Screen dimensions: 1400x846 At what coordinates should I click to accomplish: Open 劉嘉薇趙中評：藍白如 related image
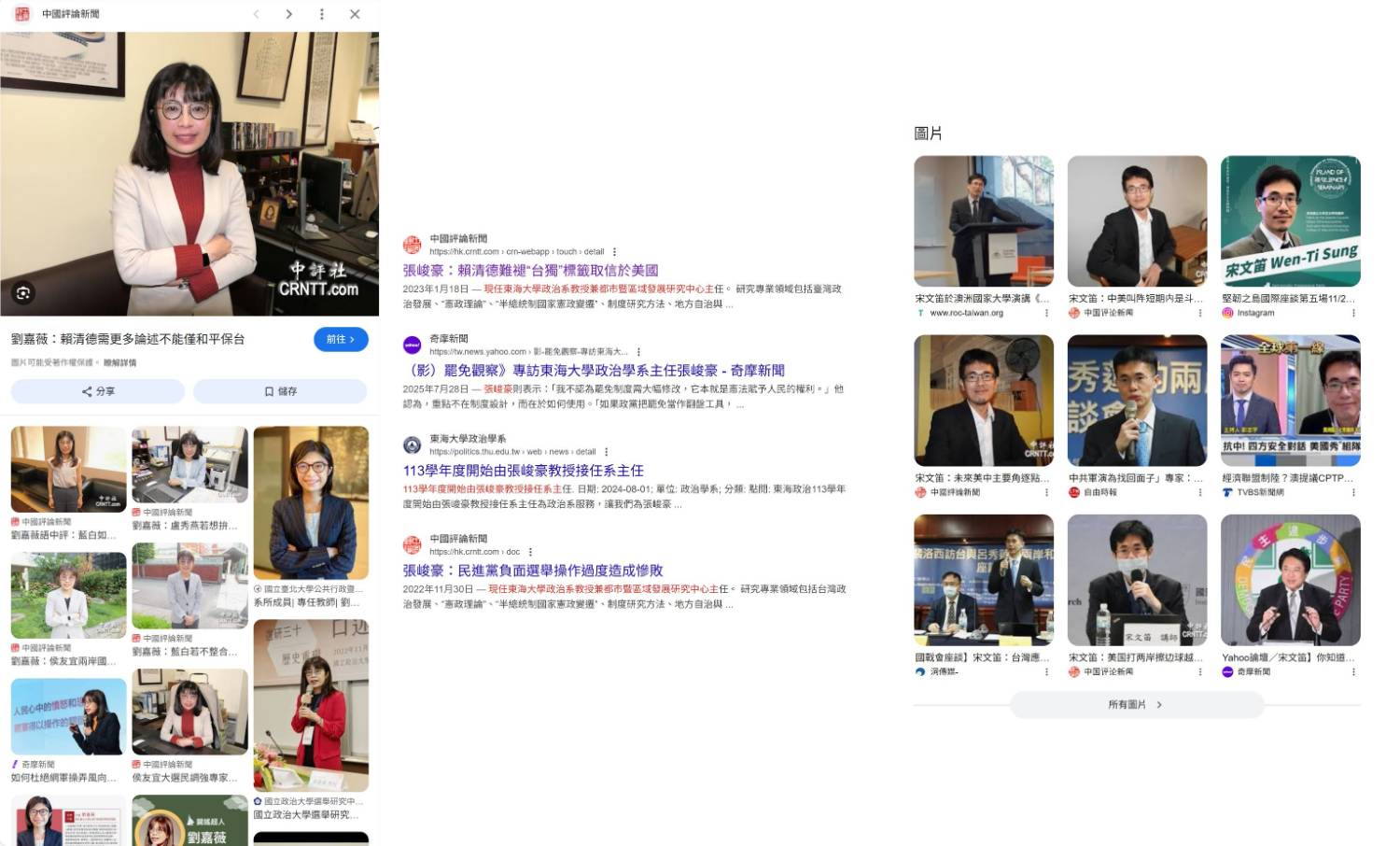click(68, 470)
